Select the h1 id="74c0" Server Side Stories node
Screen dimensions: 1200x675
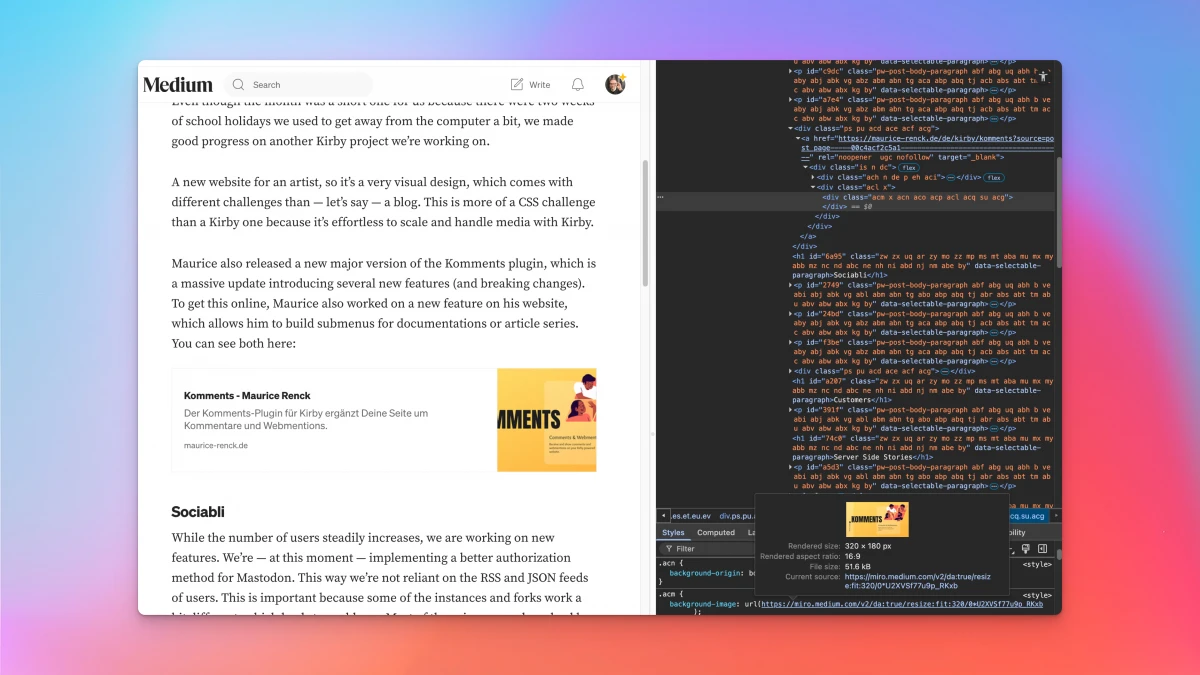click(922, 447)
